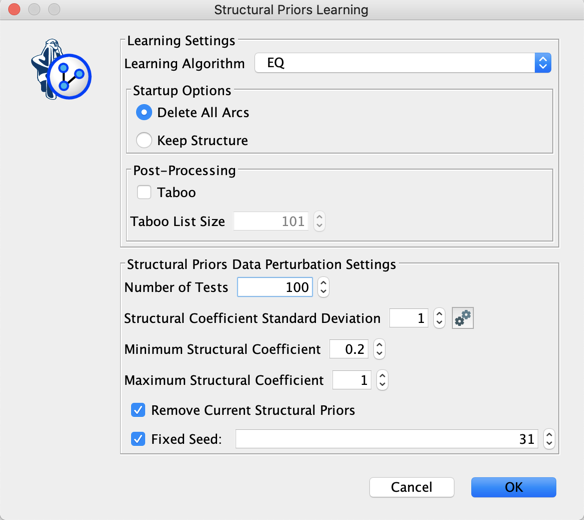Select the EQ learning algorithm combo box

coord(403,63)
